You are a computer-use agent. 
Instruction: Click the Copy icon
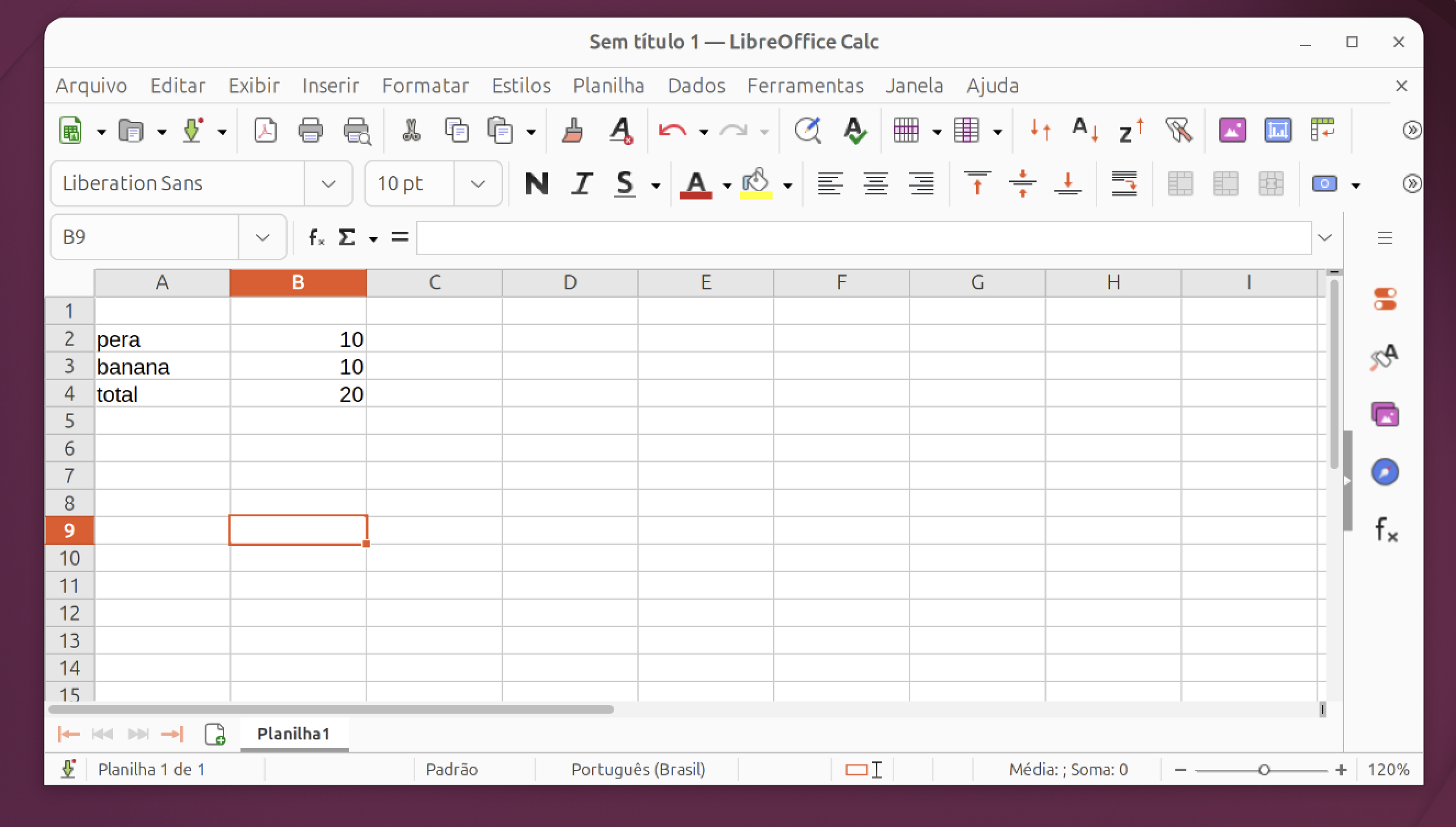point(457,131)
